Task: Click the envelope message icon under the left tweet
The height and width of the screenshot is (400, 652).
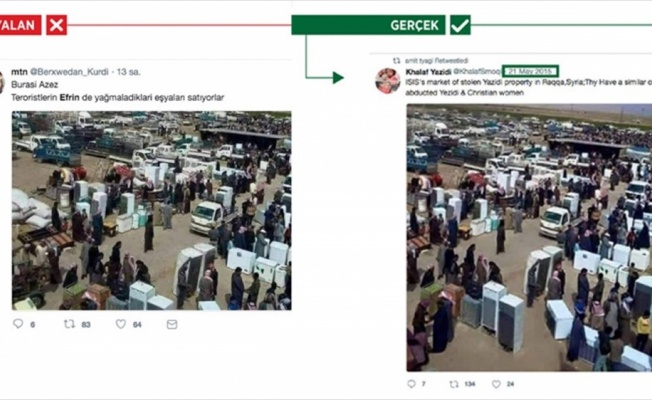Action: 172,324
